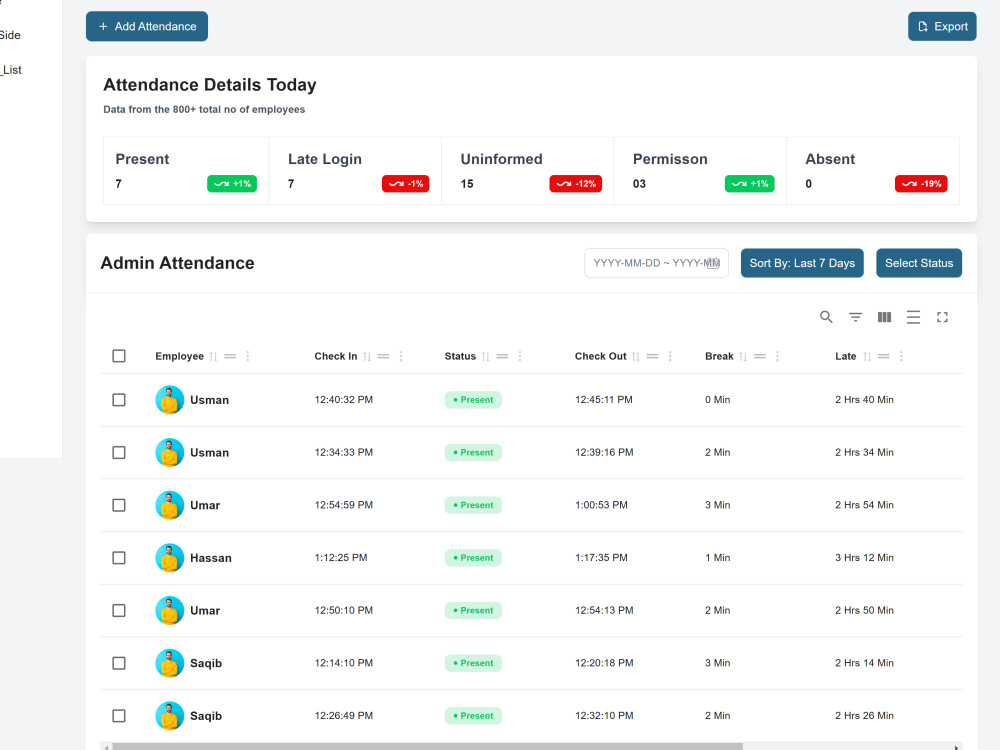Enter full screen table view

942,317
